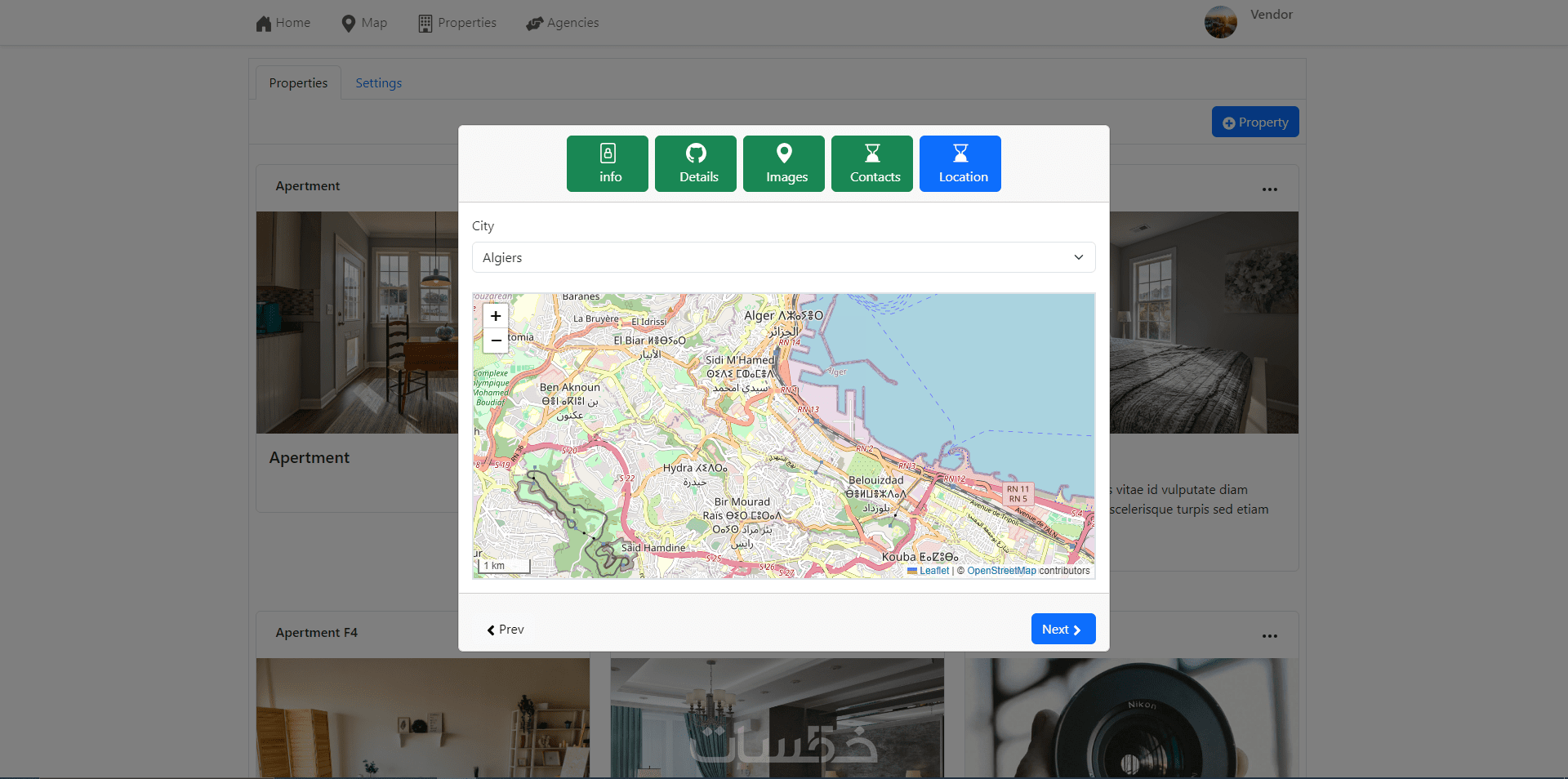The height and width of the screenshot is (779, 1568).
Task: Click the camera lens photo
Action: click(1131, 719)
